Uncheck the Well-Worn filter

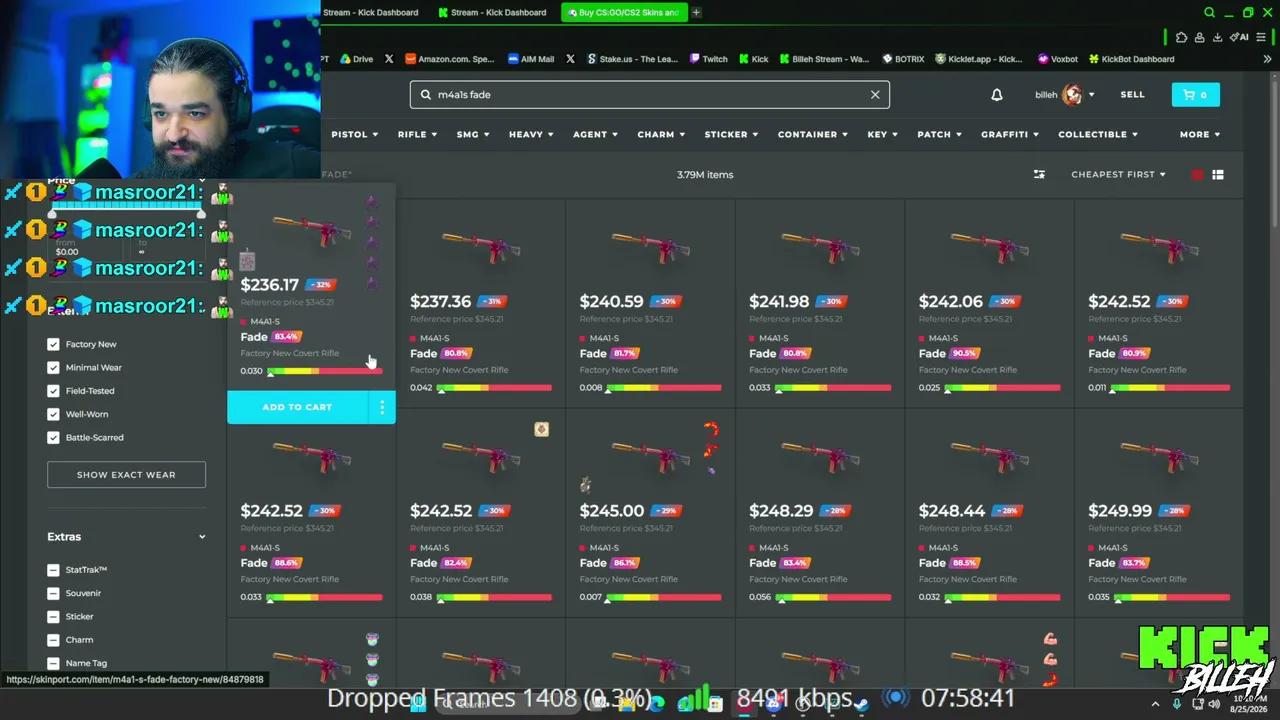[x=53, y=414]
